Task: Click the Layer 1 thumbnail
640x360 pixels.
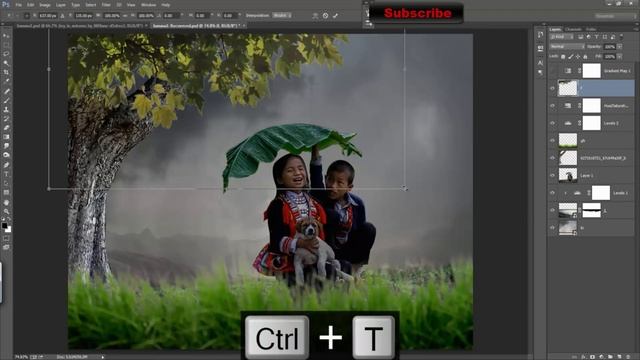Action: [568, 176]
